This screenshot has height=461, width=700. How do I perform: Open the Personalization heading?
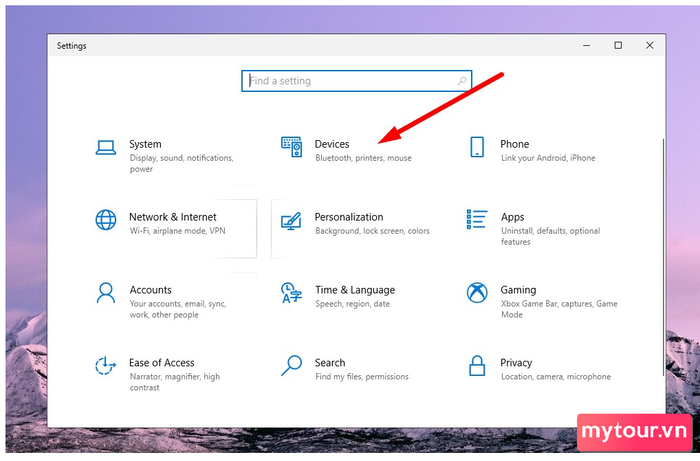(349, 217)
